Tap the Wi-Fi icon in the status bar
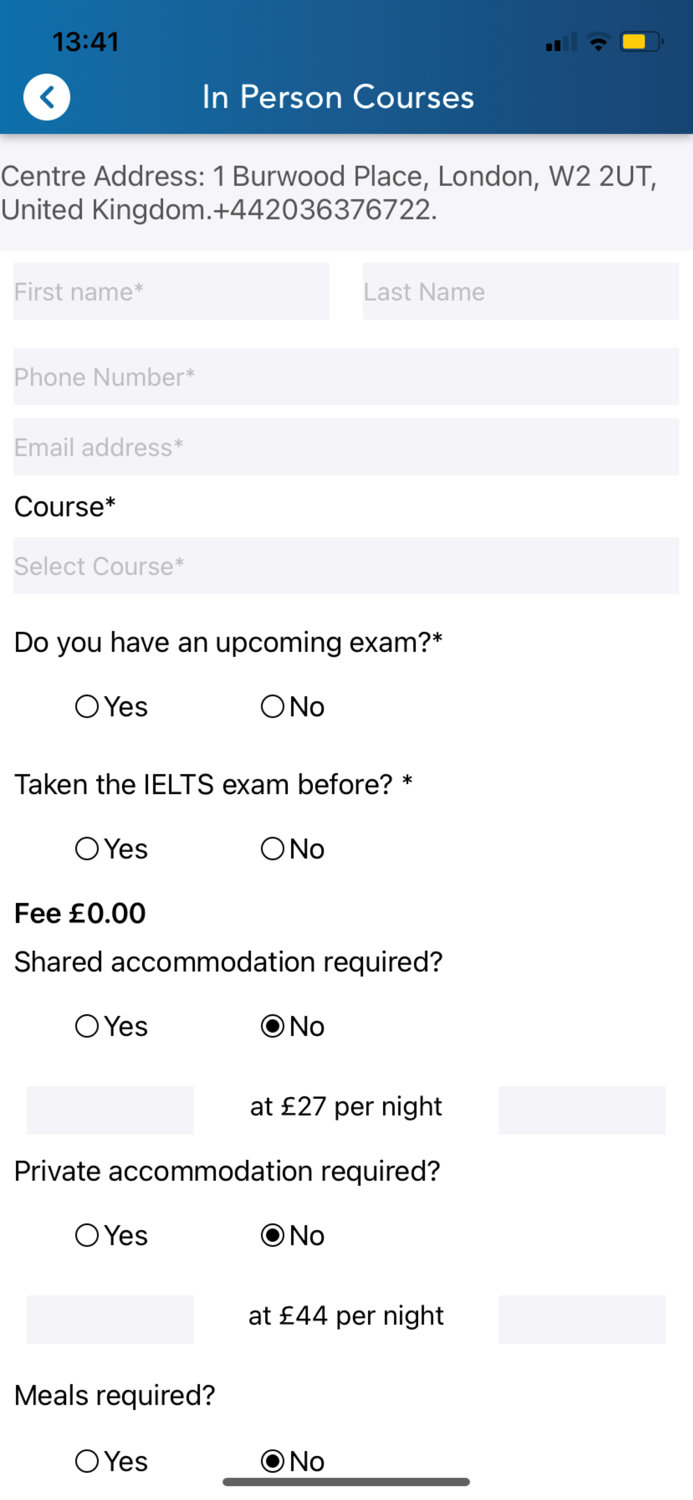 597,42
